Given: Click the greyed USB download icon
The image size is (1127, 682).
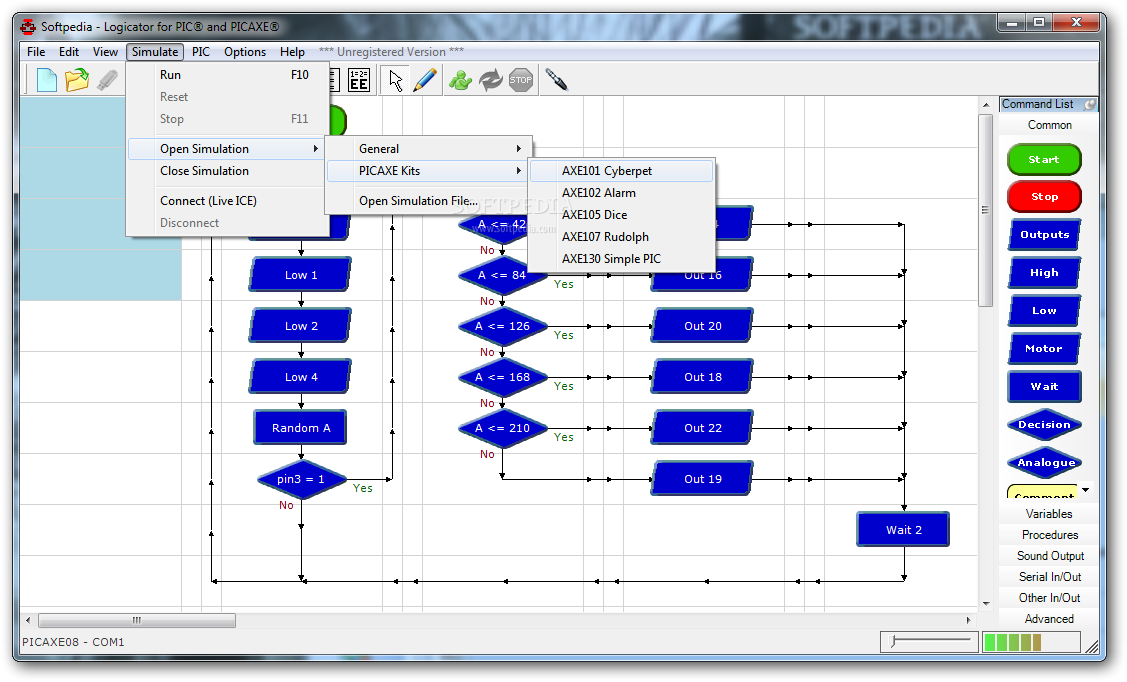Looking at the screenshot, I should click(x=107, y=80).
